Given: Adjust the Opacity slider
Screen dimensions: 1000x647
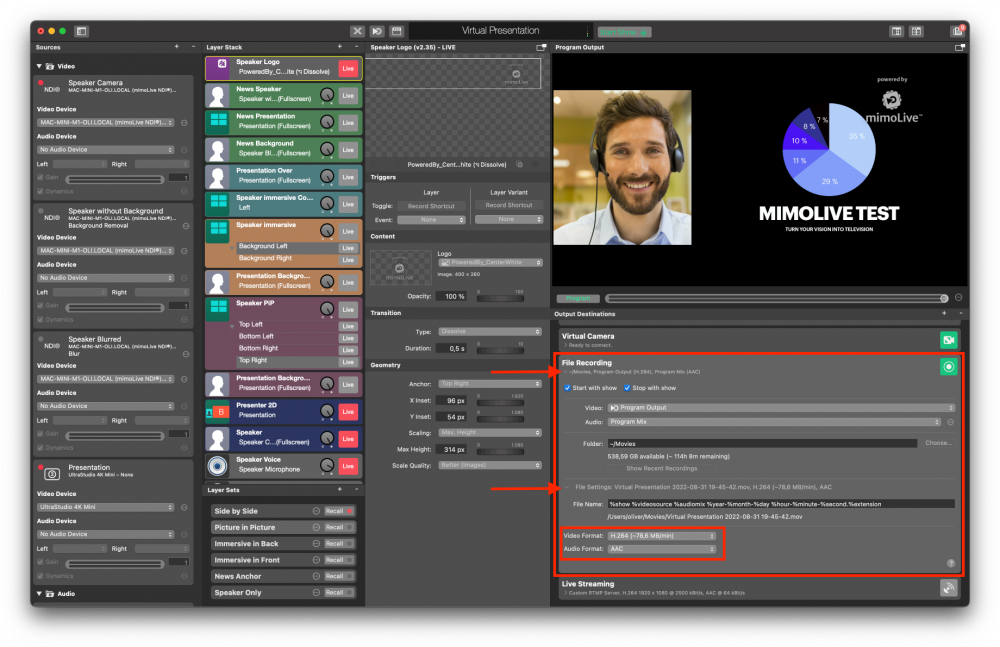Looking at the screenshot, I should tap(500, 297).
